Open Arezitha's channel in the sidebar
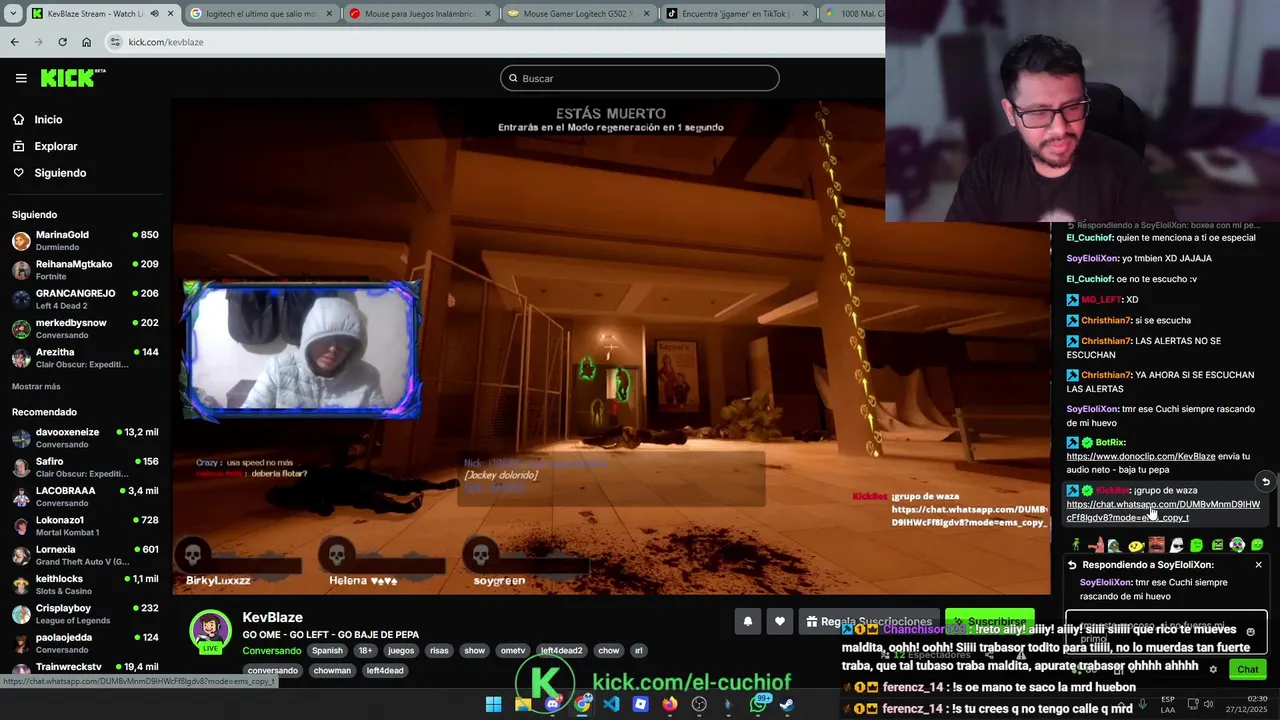The width and height of the screenshot is (1280, 720). 85,357
